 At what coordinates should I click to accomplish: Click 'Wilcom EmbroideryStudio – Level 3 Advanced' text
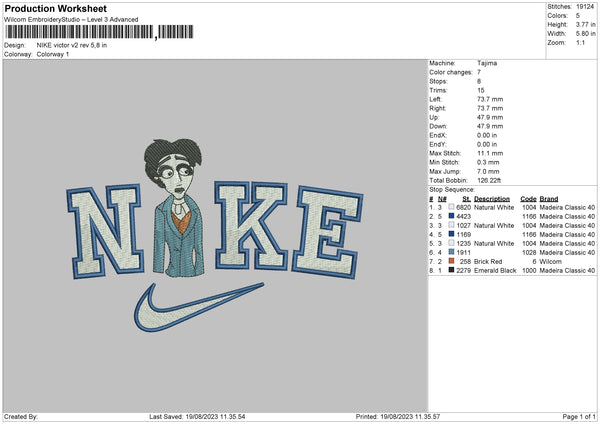pos(71,20)
